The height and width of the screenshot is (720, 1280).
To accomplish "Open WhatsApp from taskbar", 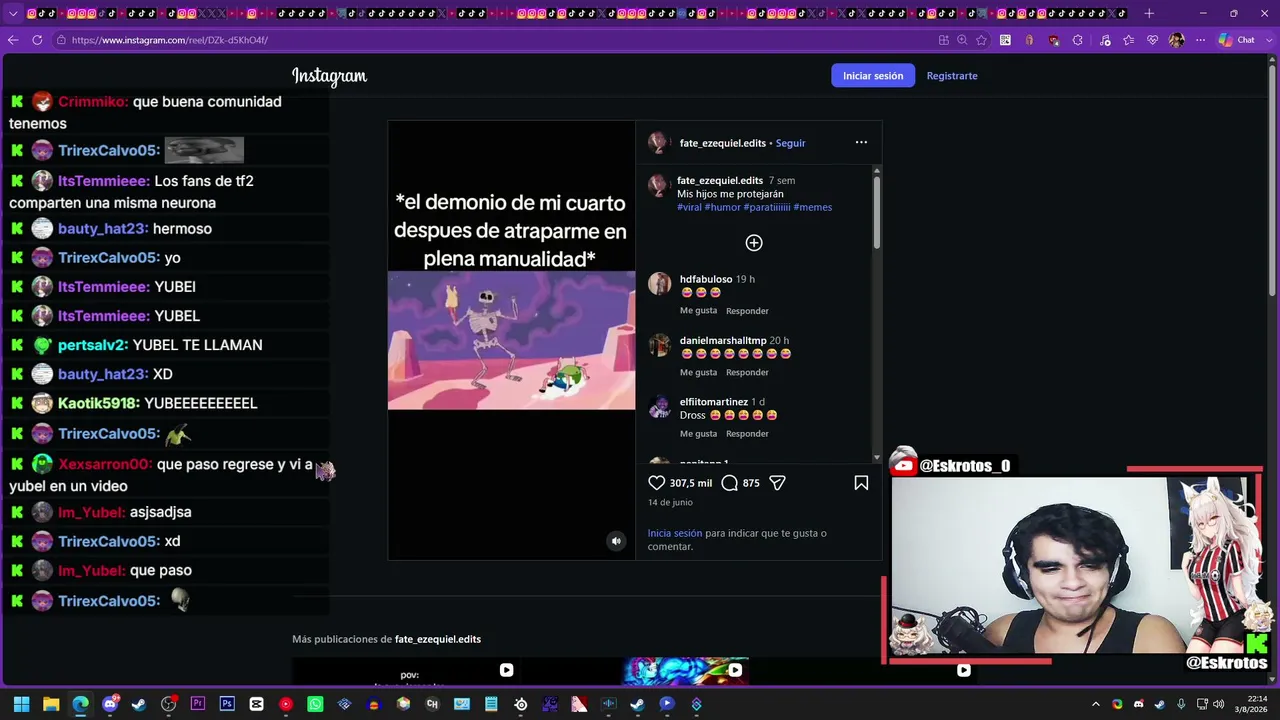I will [315, 704].
